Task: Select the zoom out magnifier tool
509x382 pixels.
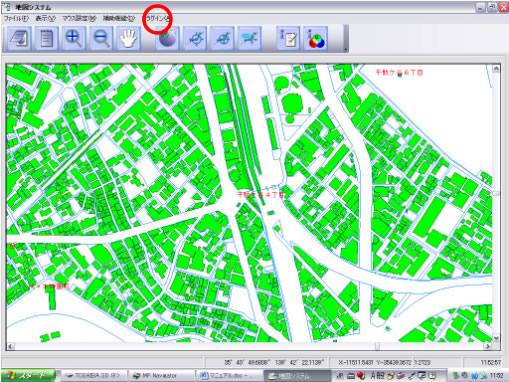Action: click(101, 38)
